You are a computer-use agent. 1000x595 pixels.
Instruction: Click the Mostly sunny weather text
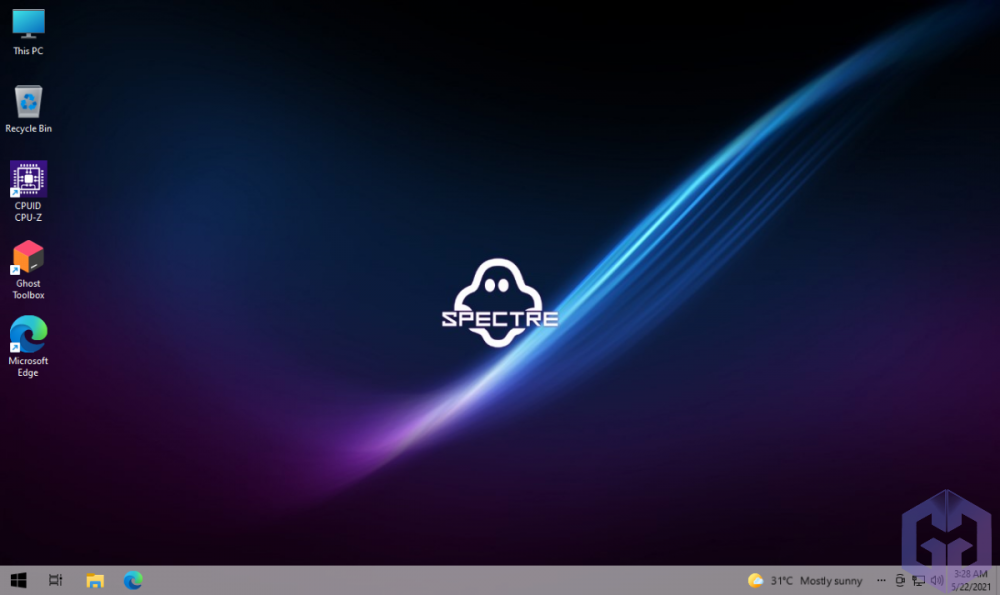[831, 580]
